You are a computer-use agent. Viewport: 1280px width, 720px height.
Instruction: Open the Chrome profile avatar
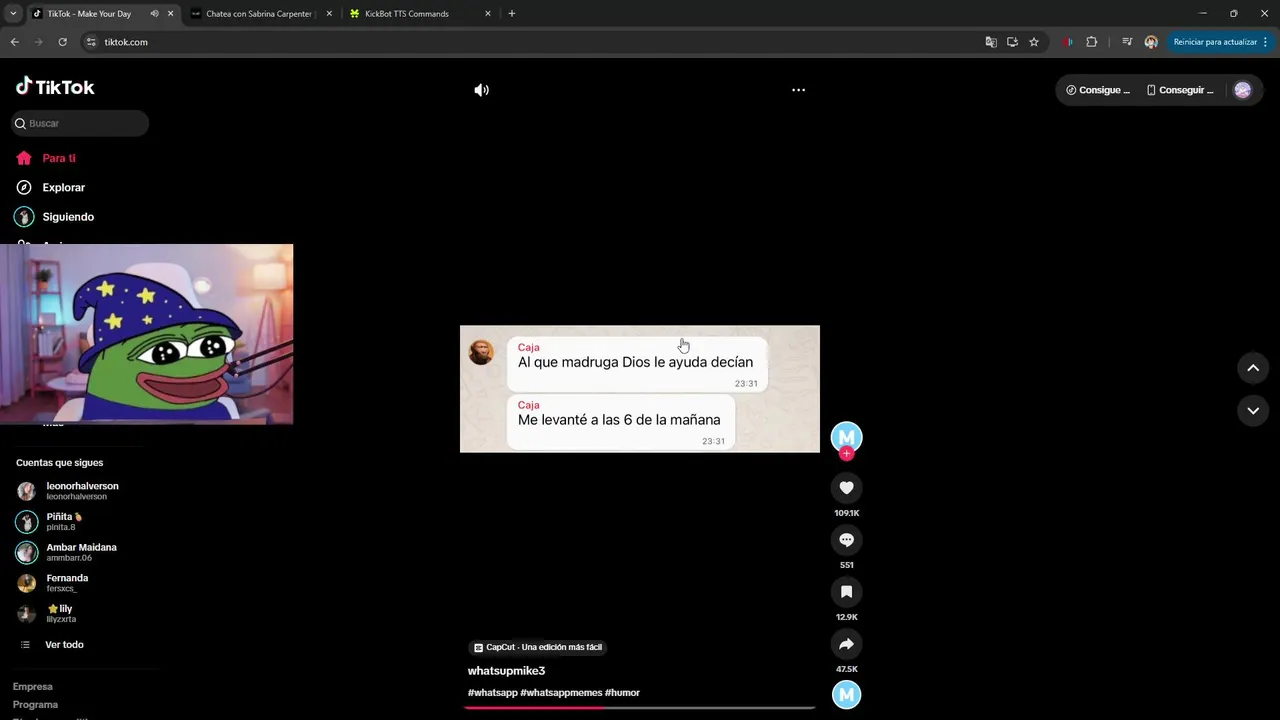click(1151, 42)
